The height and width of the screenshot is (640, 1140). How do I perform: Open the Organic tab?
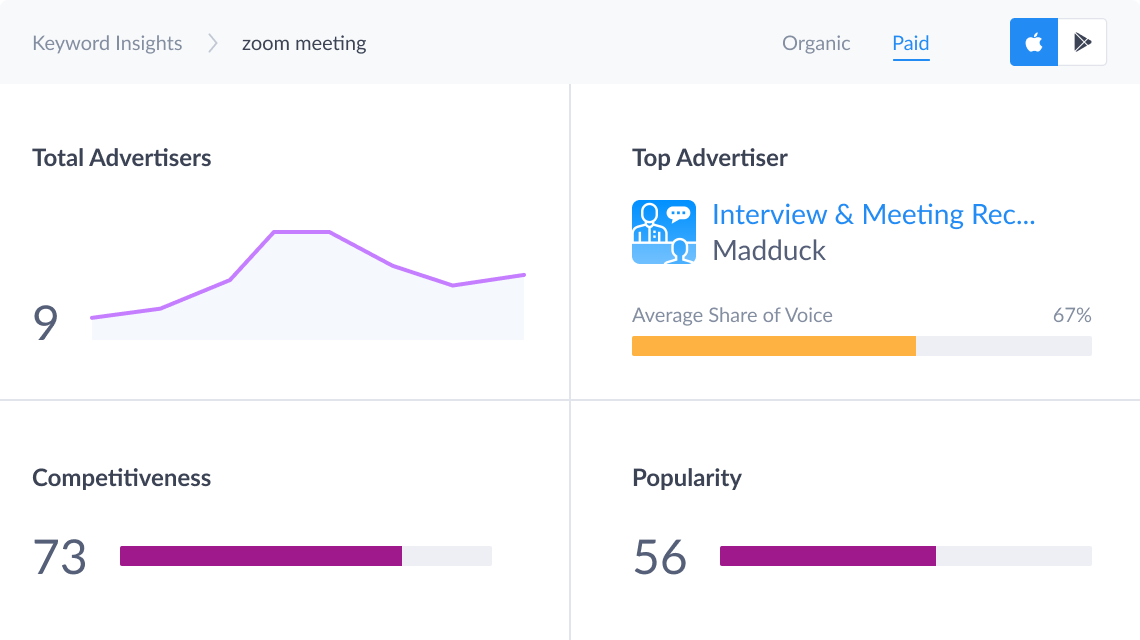coord(816,43)
